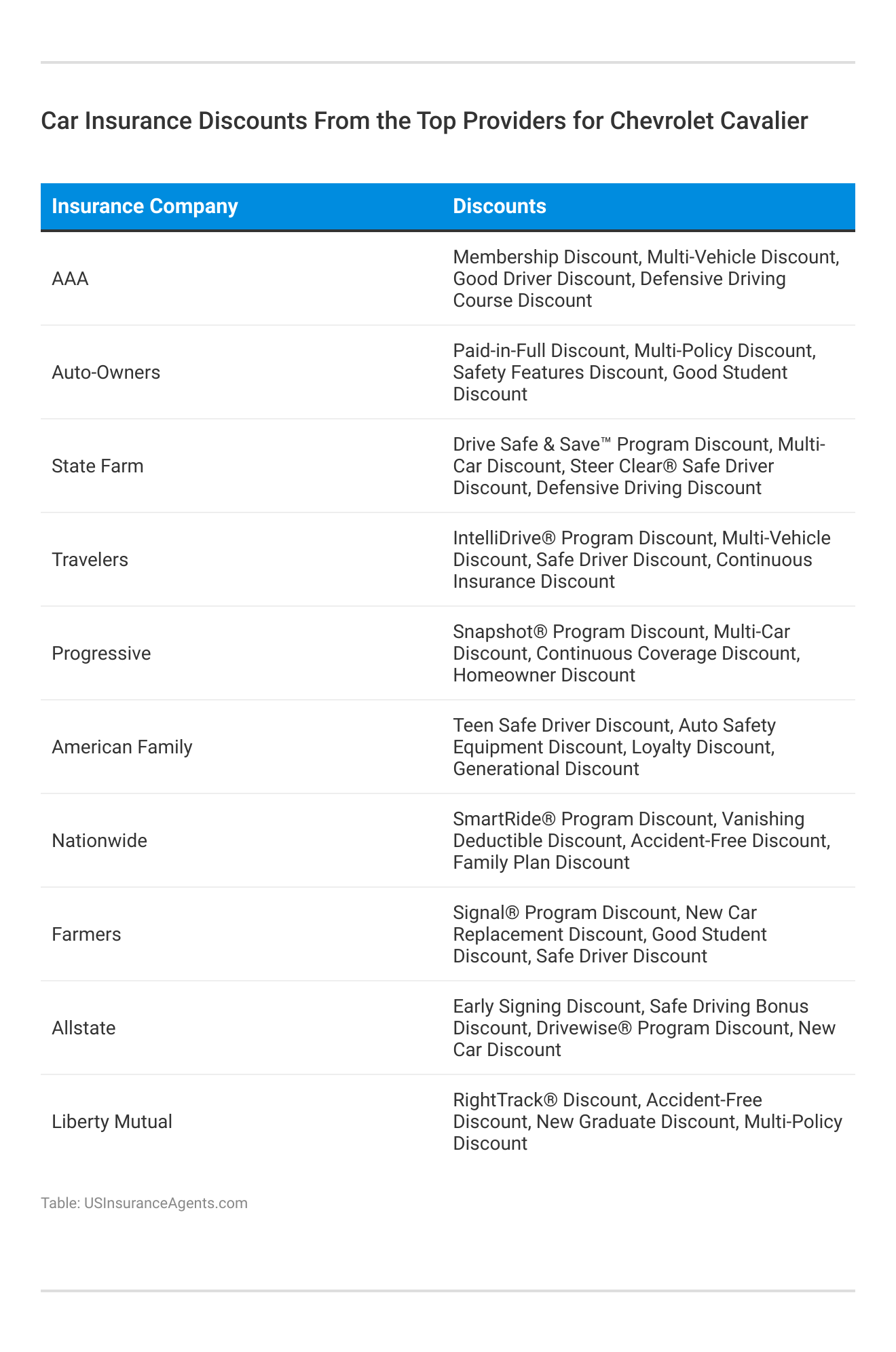Select the Allstate company cell

84,1028
